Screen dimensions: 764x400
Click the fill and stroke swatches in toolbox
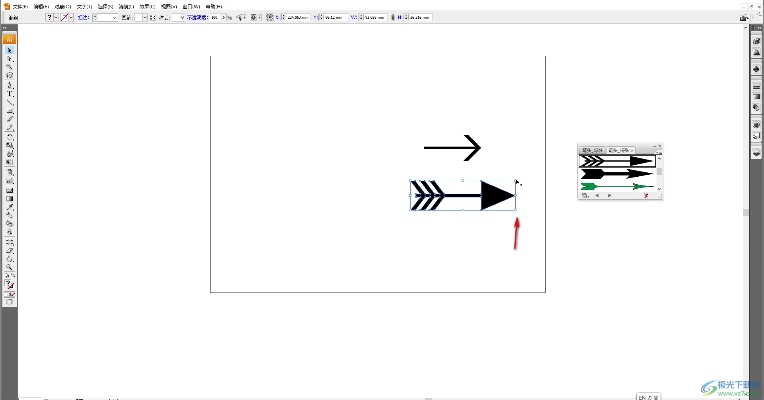pos(9,285)
